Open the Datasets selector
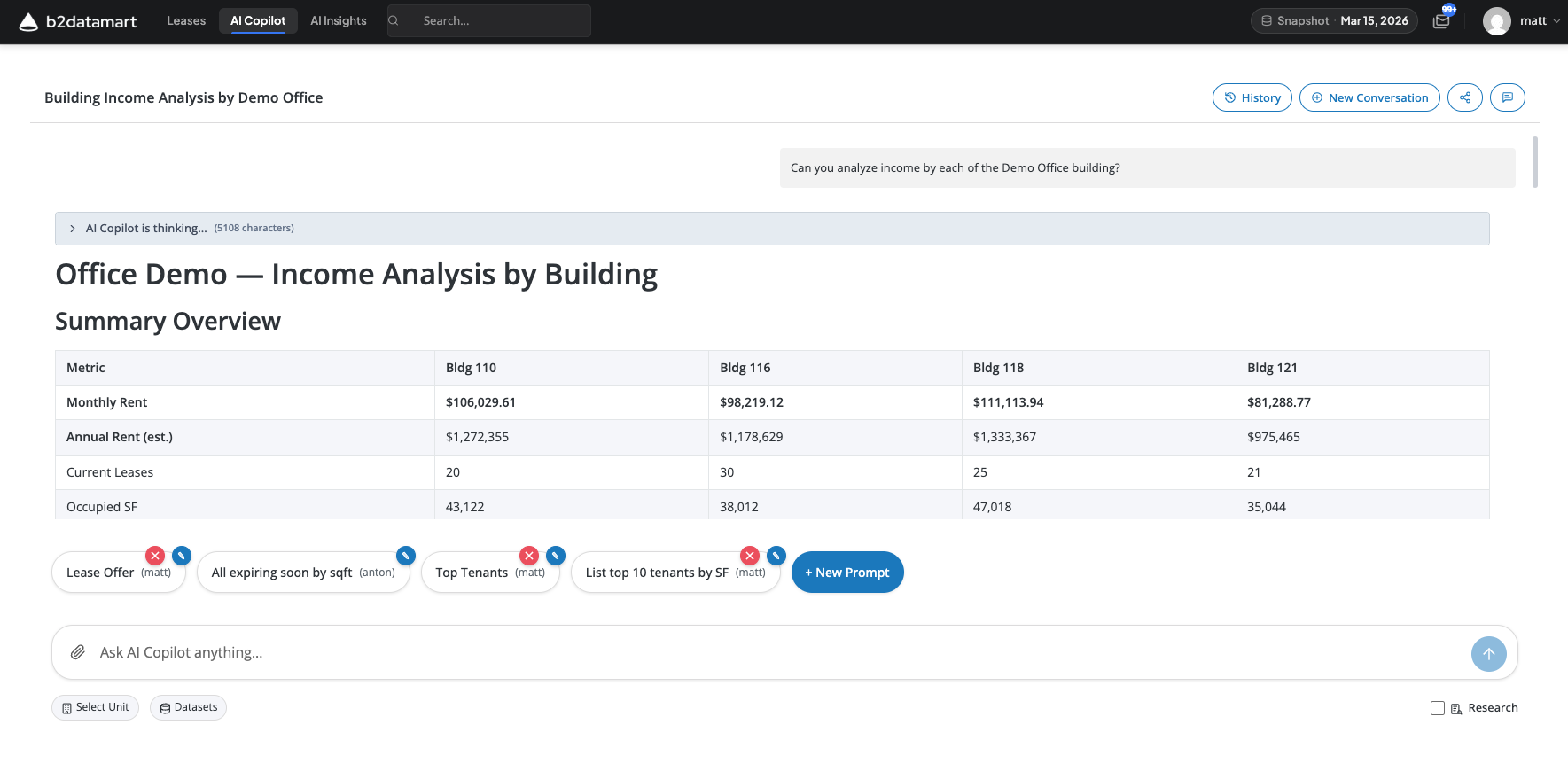The width and height of the screenshot is (1568, 779). click(x=188, y=707)
